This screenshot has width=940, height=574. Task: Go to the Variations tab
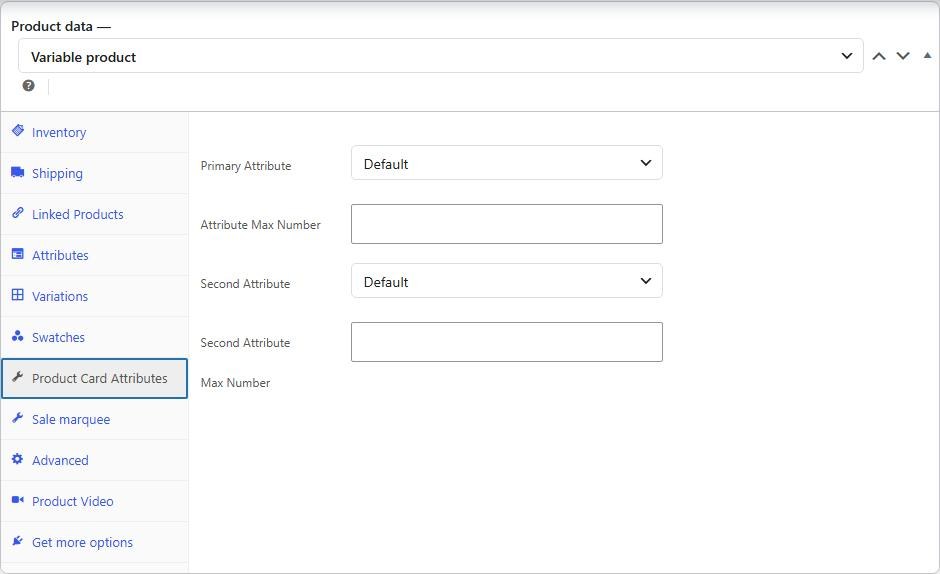(x=95, y=296)
